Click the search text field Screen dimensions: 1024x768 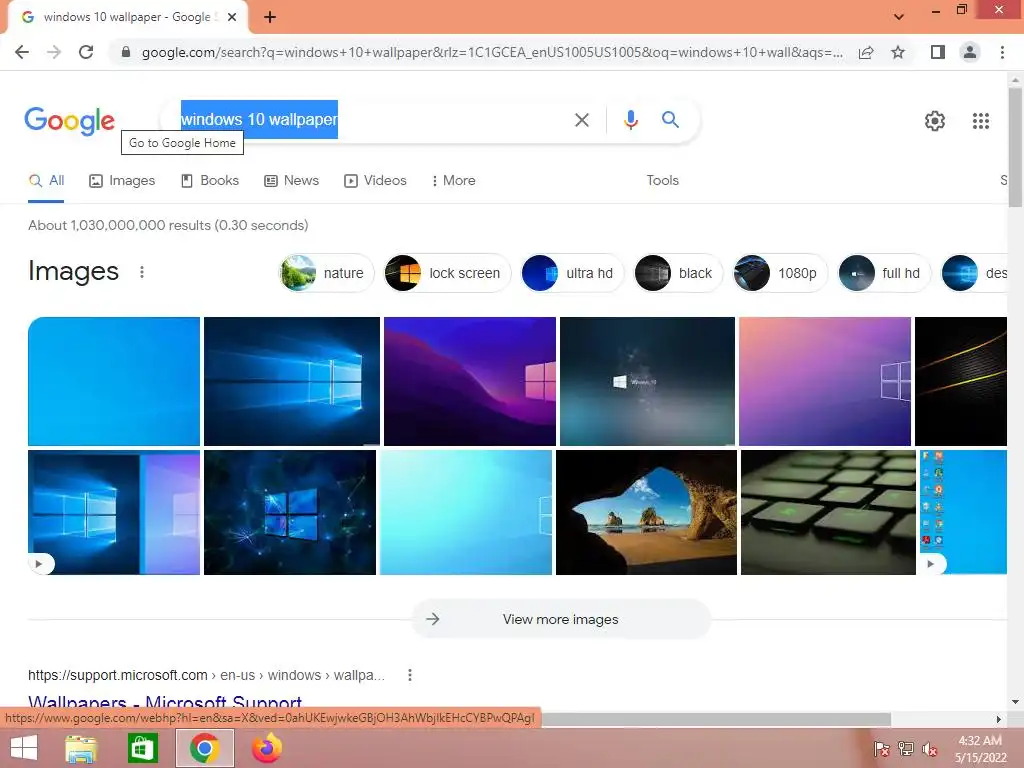[372, 120]
